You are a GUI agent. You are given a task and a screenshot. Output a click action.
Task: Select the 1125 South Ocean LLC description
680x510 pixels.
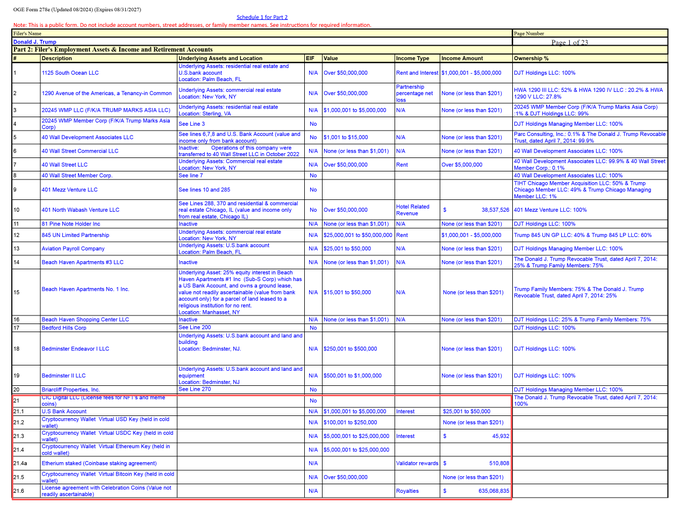pyautogui.click(x=70, y=73)
